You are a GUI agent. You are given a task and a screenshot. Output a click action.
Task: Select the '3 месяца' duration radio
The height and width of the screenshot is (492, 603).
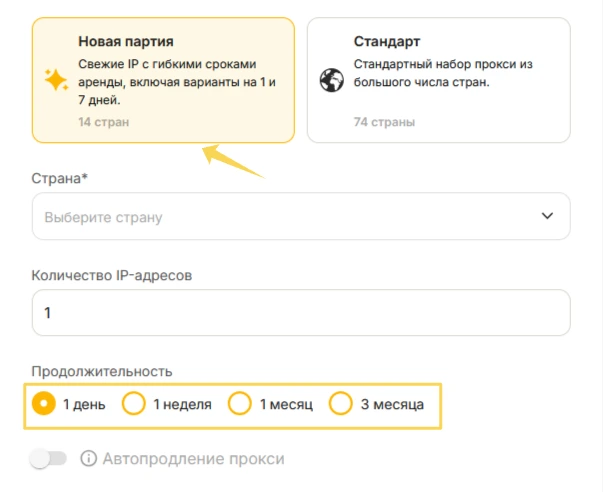point(340,404)
